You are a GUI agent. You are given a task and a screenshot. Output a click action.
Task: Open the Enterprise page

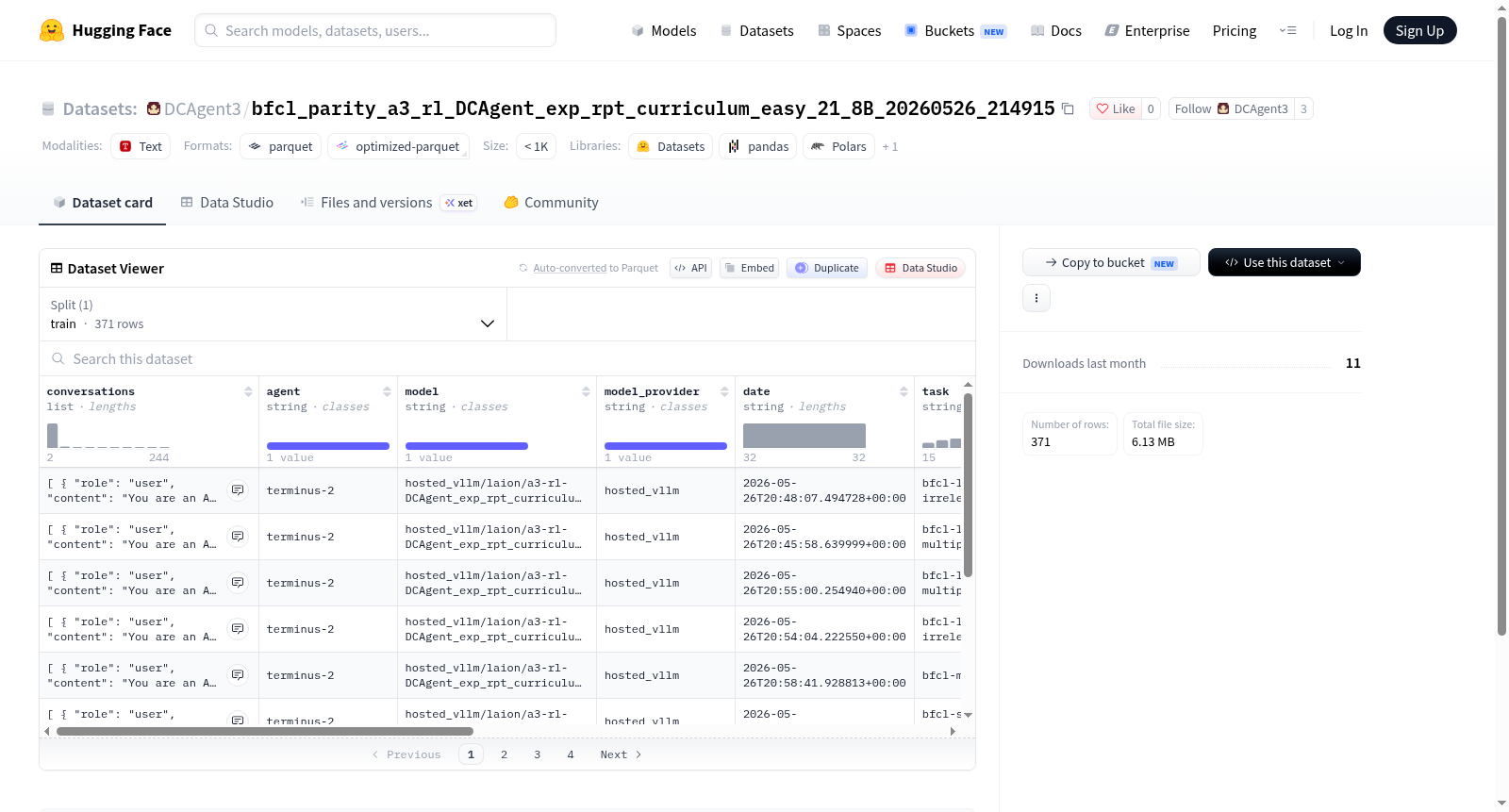(x=1147, y=30)
